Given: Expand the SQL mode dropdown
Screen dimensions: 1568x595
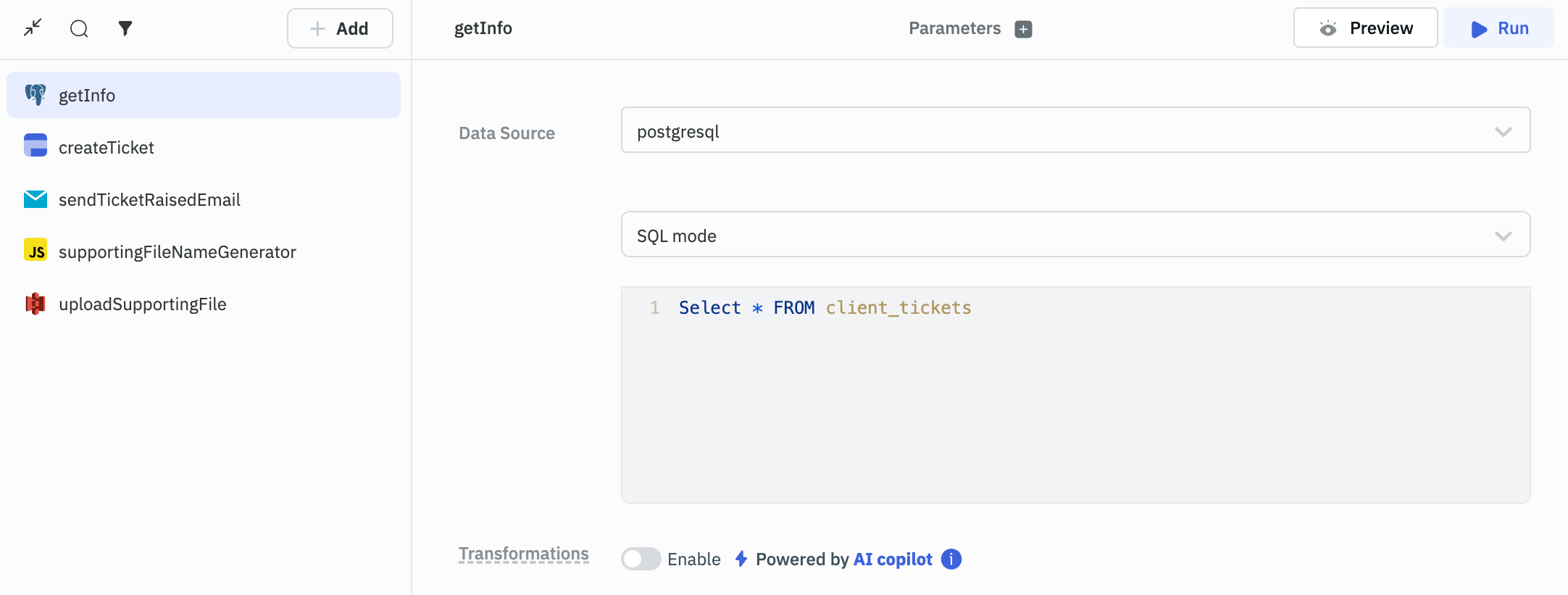Looking at the screenshot, I should click(x=1075, y=235).
